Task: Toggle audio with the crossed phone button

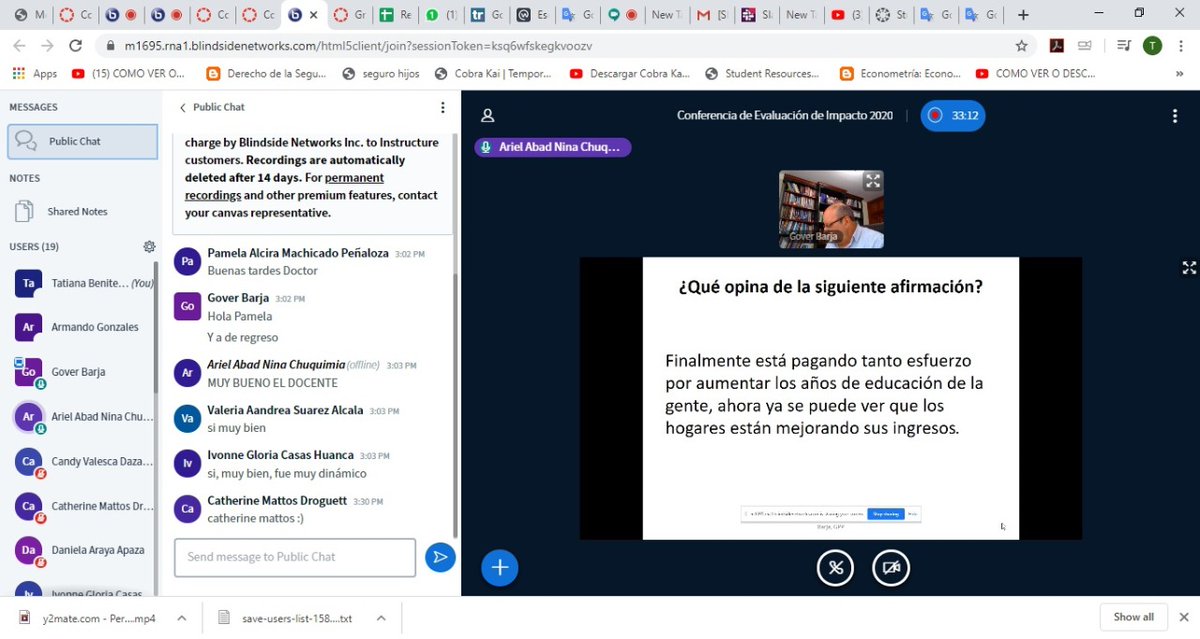Action: click(835, 568)
